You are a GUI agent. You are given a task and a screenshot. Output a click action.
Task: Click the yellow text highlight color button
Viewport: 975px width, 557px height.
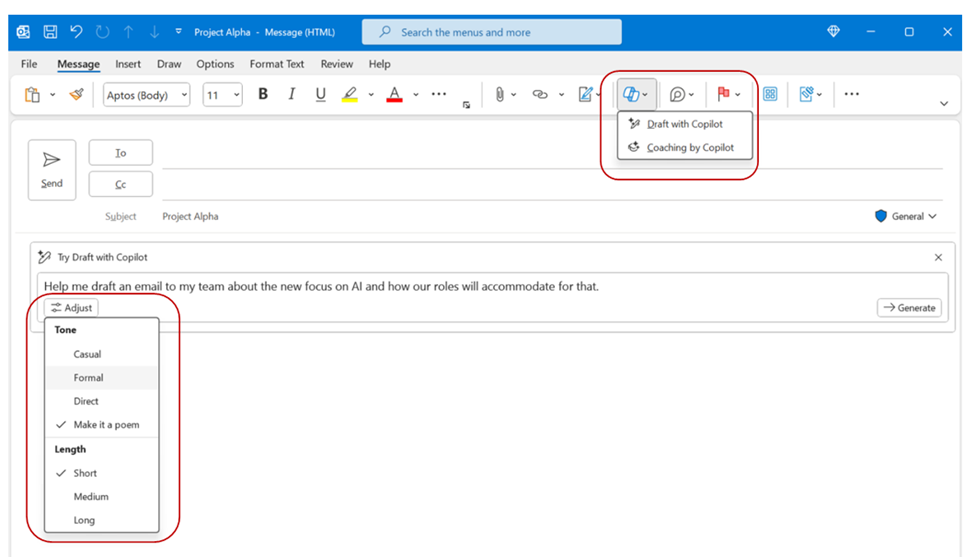349,95
